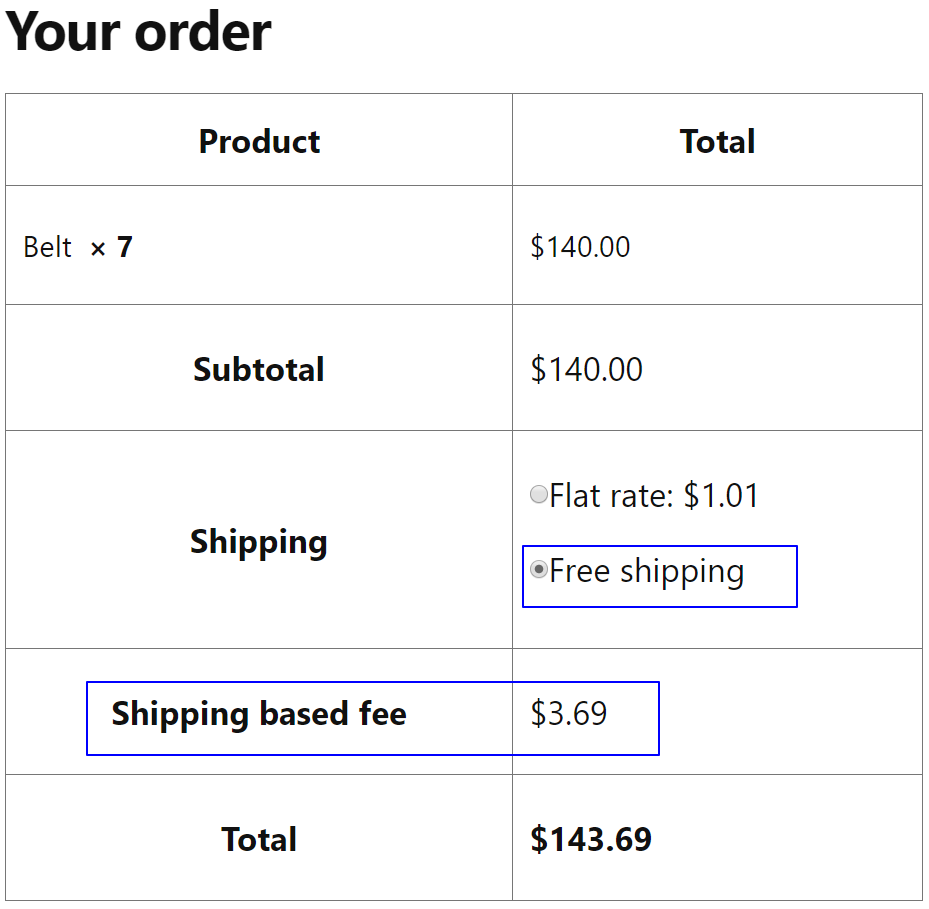929x909 pixels.
Task: Click the Subtotal row label
Action: [x=258, y=369]
